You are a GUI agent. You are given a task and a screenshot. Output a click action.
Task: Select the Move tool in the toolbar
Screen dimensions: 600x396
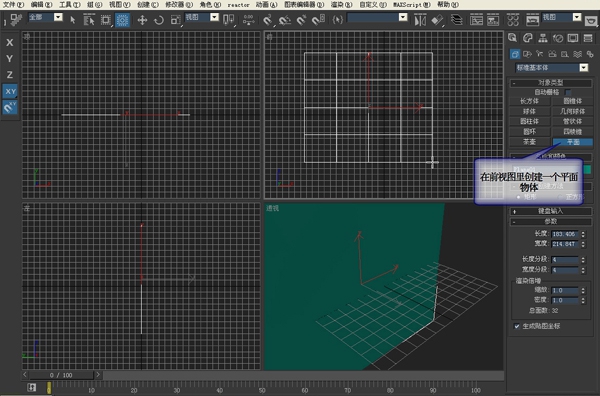[x=142, y=20]
